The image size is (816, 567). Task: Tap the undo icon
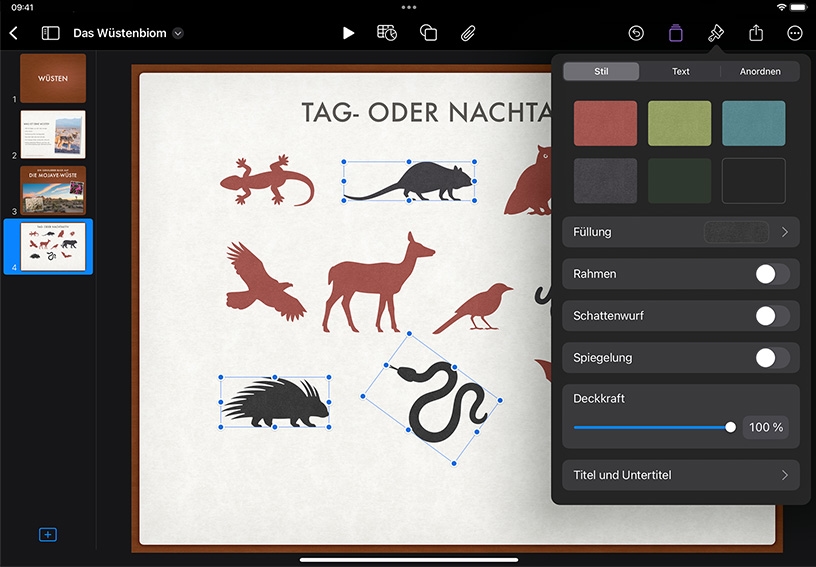click(636, 33)
